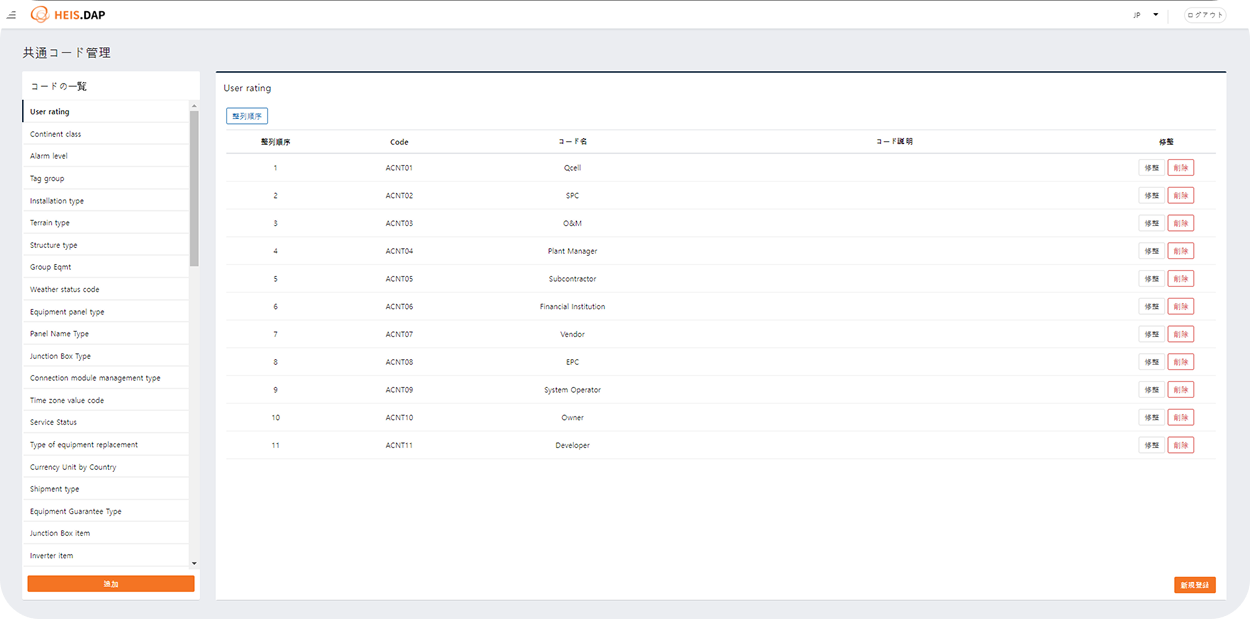The height and width of the screenshot is (619, 1250).
Task: Open the Weather status code entry
Action: click(x=65, y=289)
